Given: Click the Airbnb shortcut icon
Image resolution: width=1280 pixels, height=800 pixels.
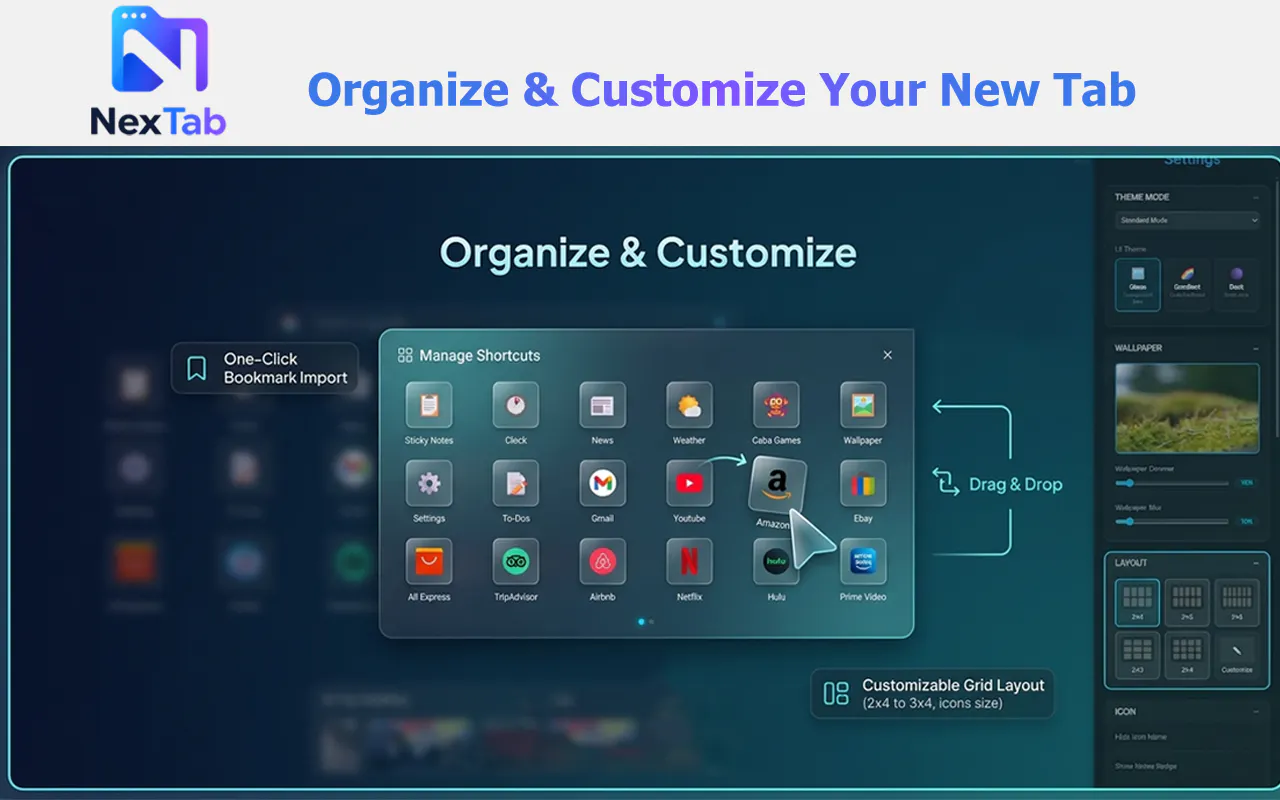Looking at the screenshot, I should (602, 562).
